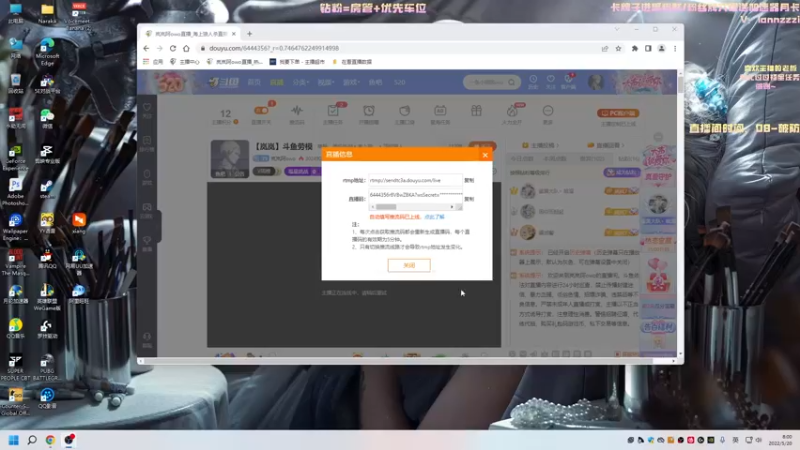Open Chrome profile avatar

coord(661,48)
